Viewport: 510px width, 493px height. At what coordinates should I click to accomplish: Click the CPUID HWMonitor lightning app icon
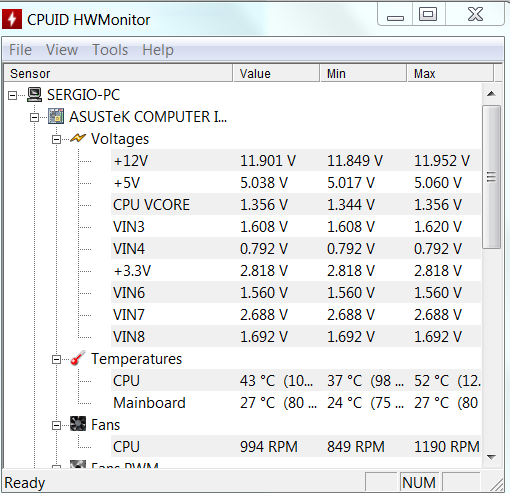(12, 19)
